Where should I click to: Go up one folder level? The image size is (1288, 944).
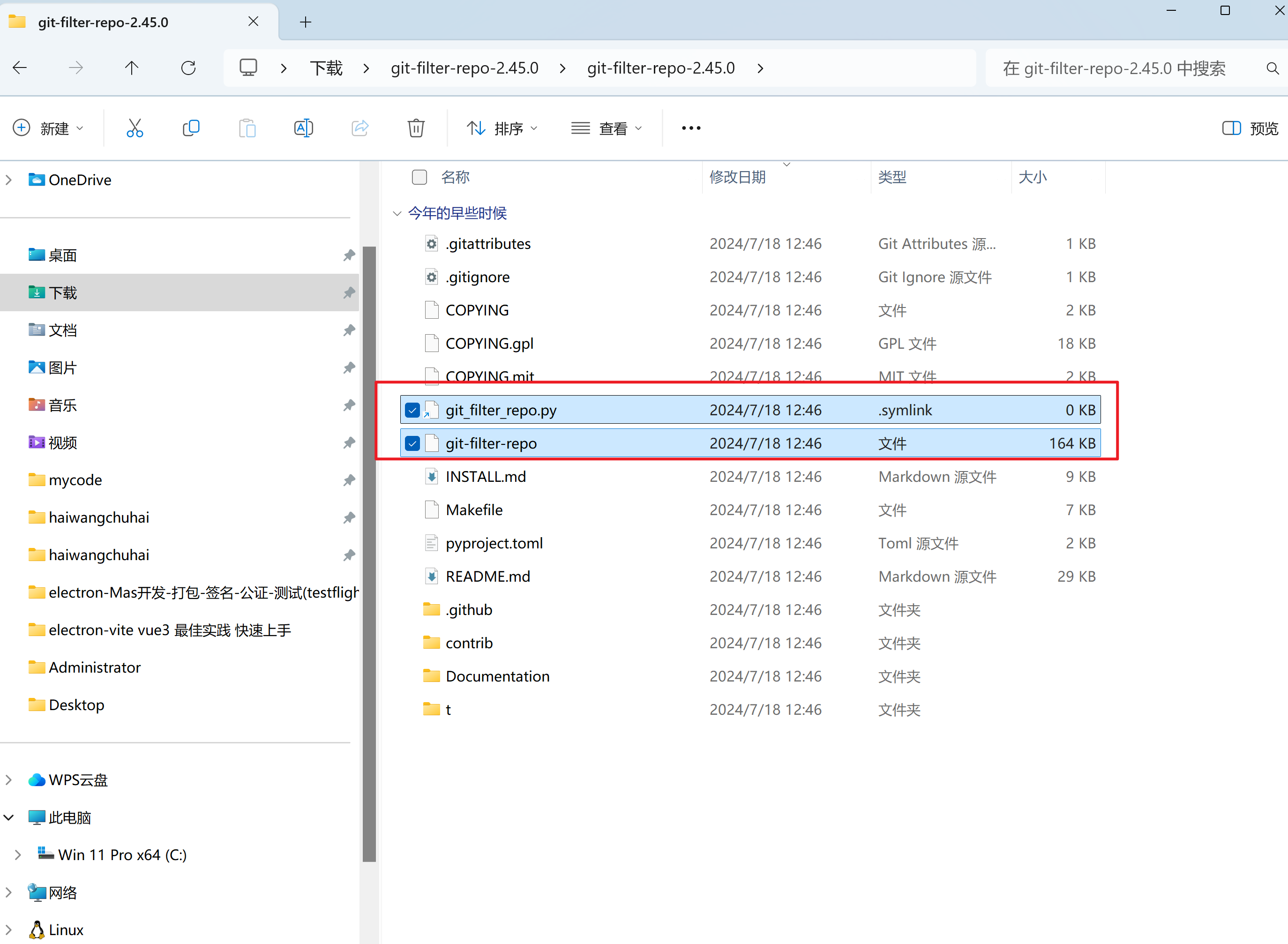pos(132,68)
